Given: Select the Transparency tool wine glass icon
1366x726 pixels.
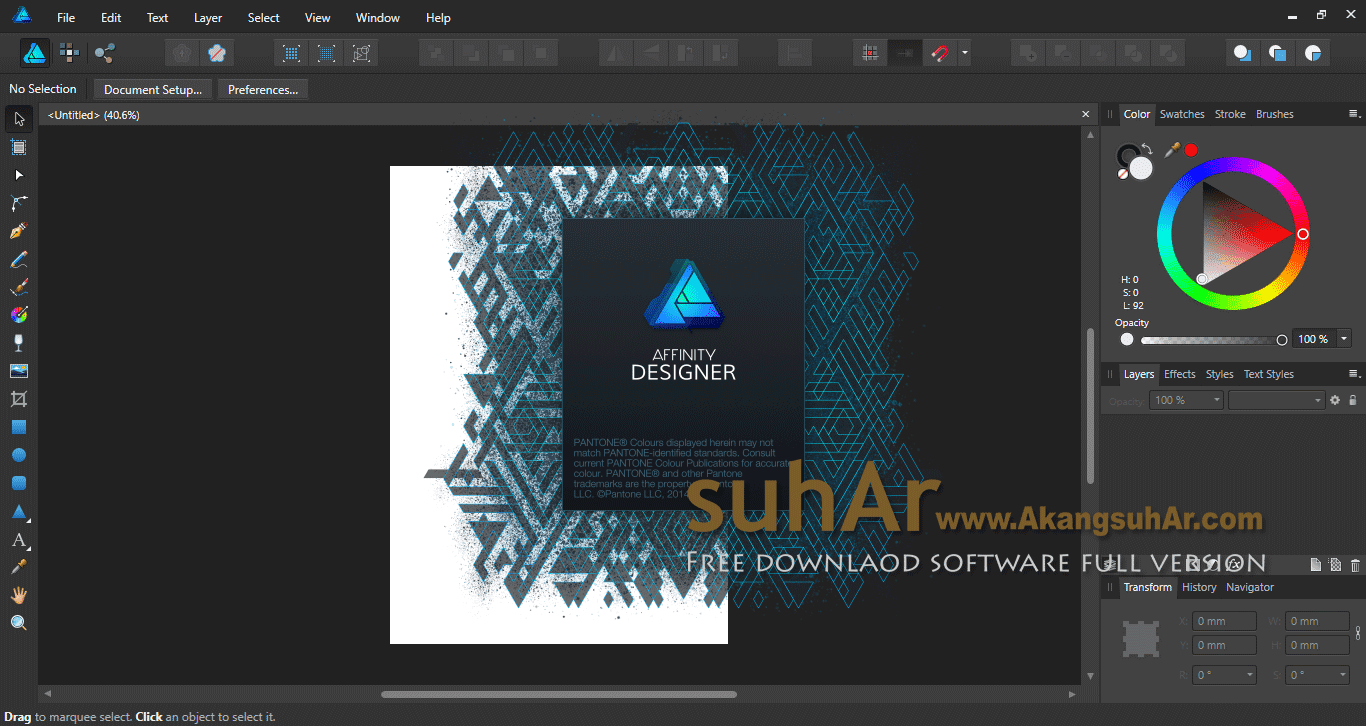Looking at the screenshot, I should point(19,343).
